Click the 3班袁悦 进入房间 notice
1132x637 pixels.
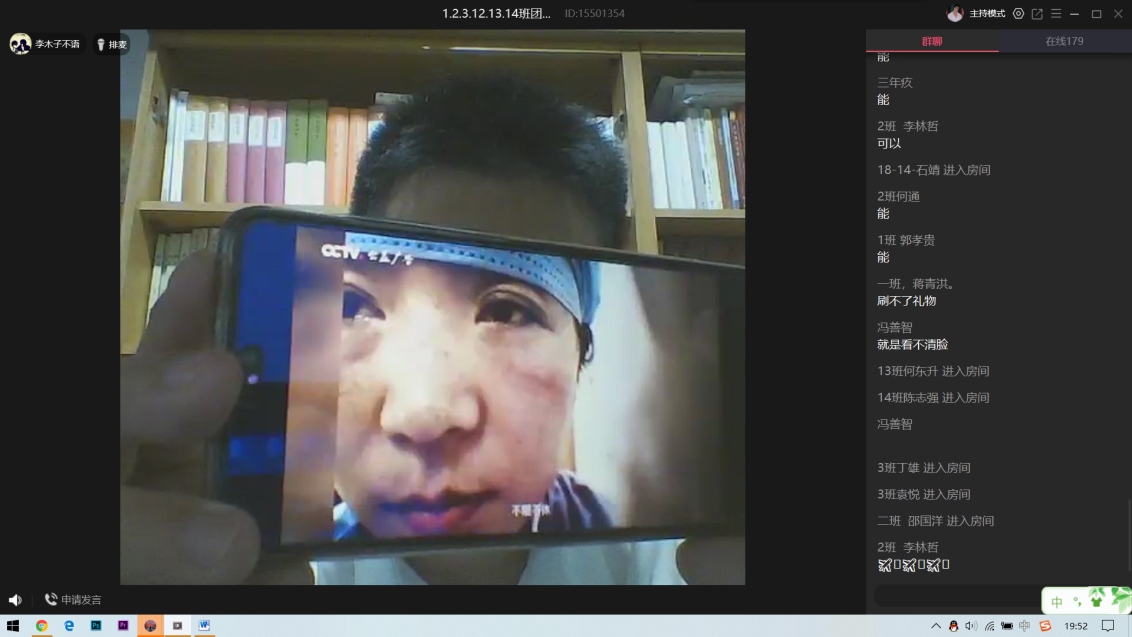click(923, 495)
